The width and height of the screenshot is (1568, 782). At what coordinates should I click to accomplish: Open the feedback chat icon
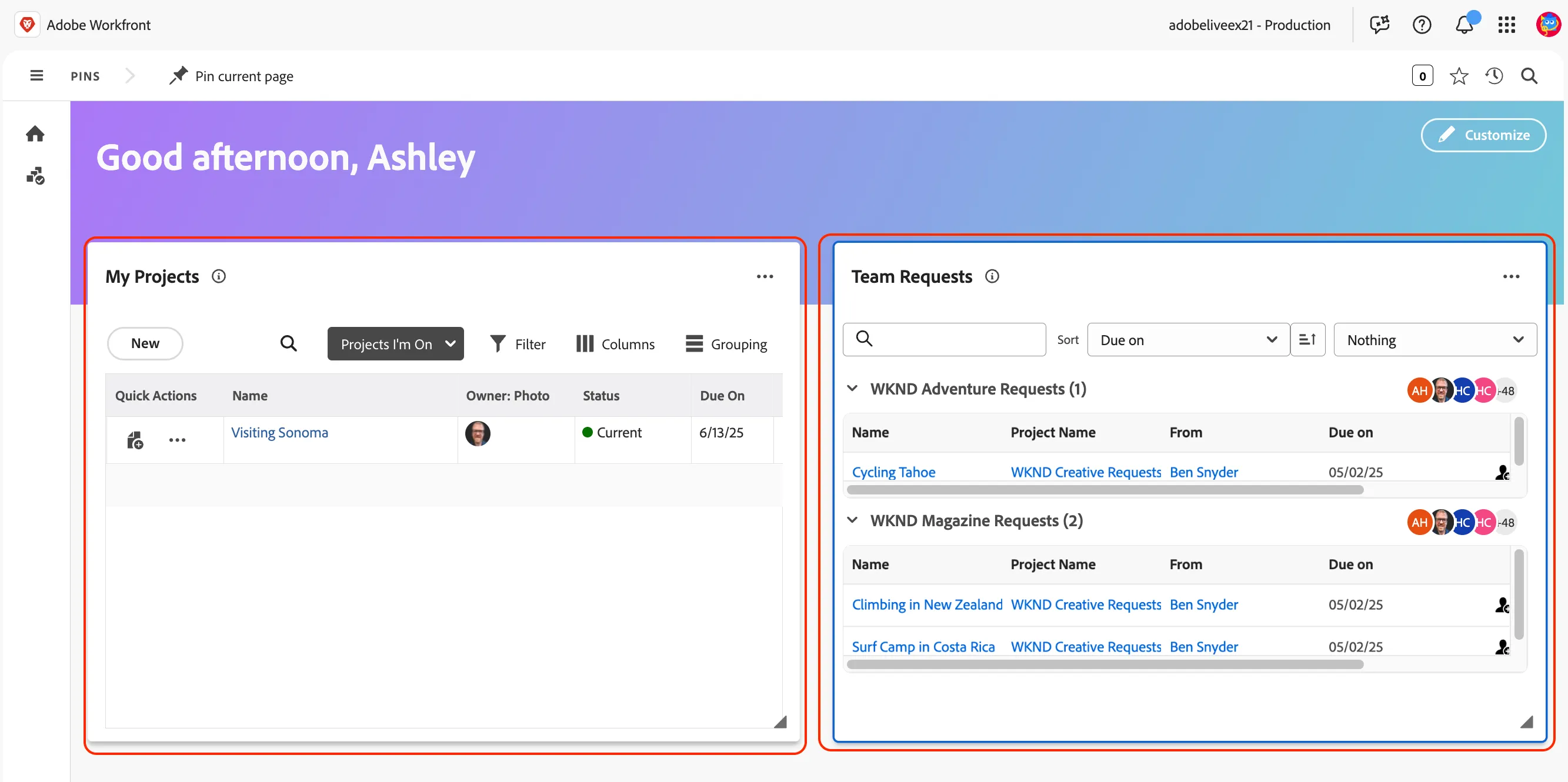[x=1379, y=25]
